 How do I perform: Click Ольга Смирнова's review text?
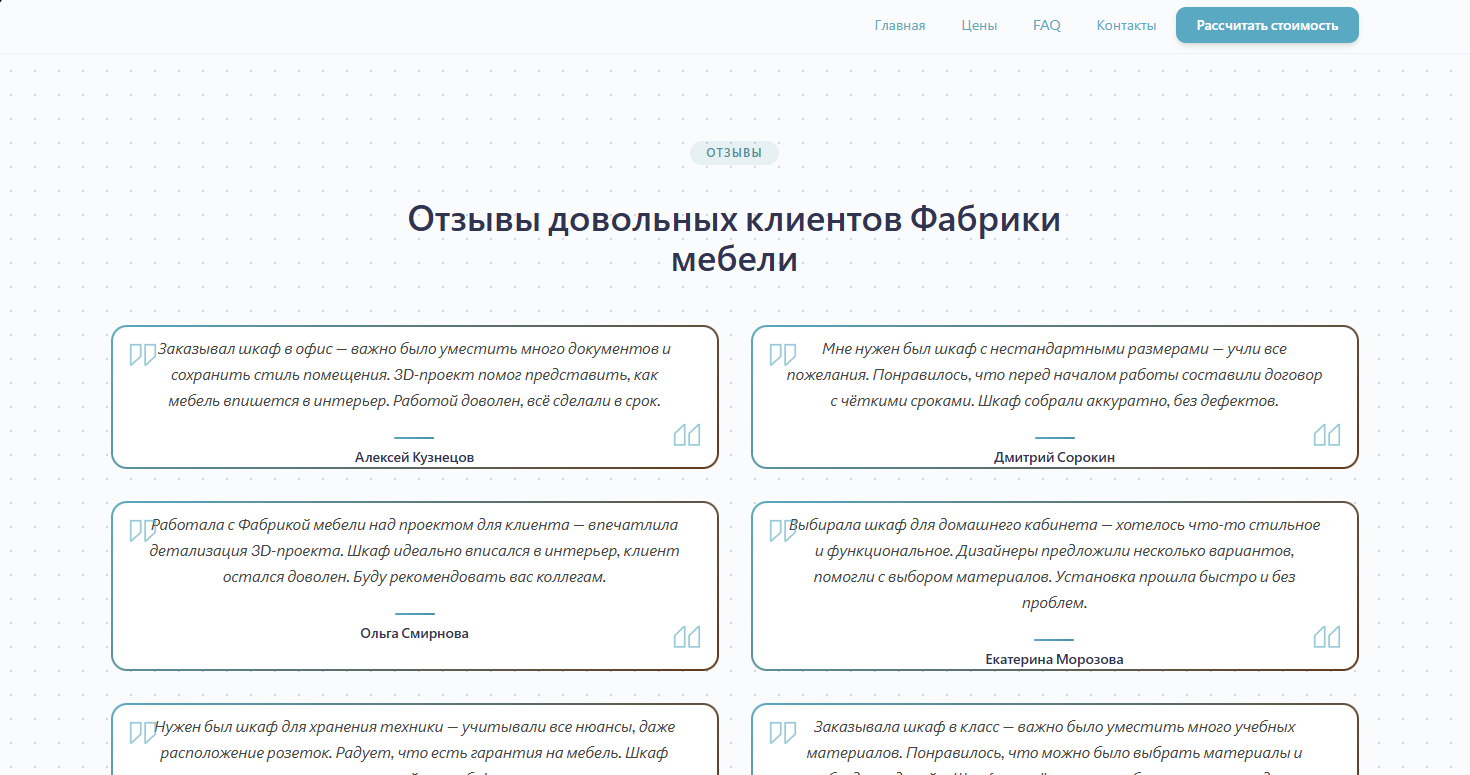(414, 551)
